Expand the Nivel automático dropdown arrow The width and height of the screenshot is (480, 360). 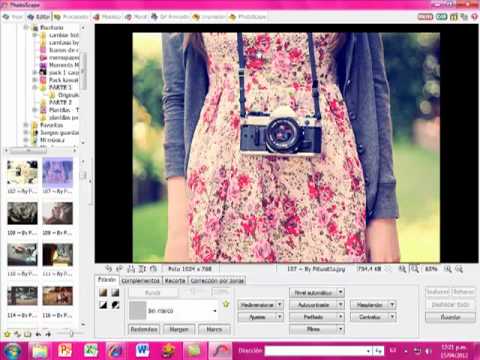click(340, 293)
